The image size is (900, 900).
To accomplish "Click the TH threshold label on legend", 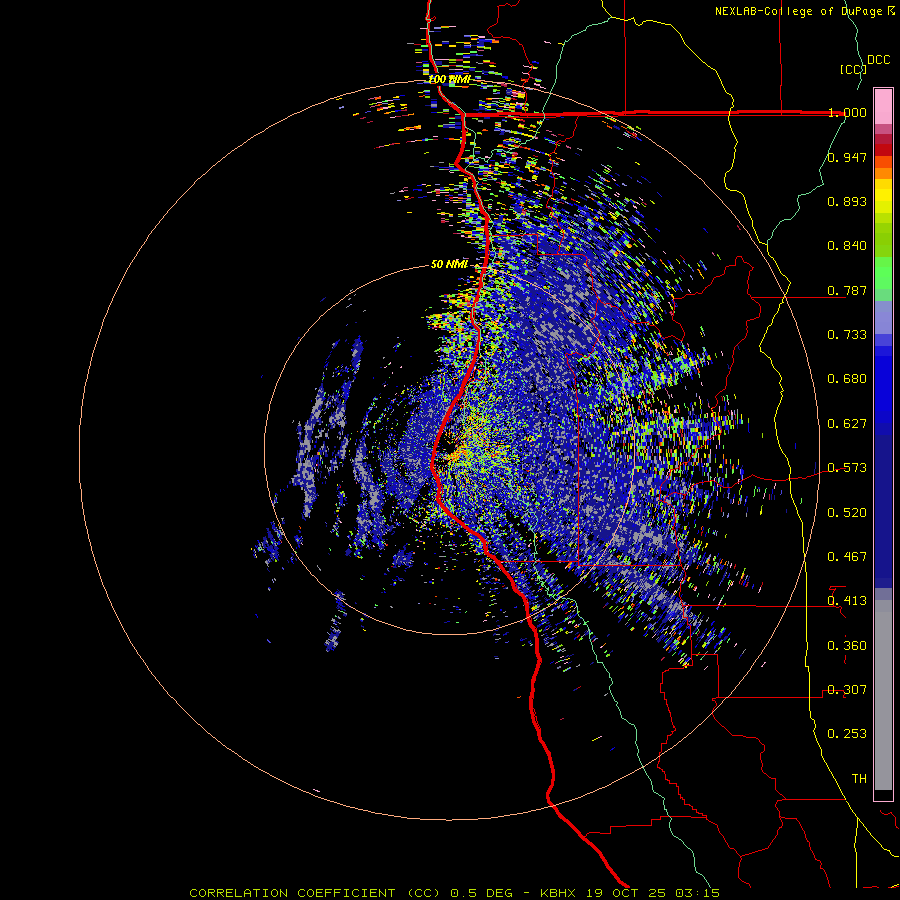I will (x=859, y=779).
